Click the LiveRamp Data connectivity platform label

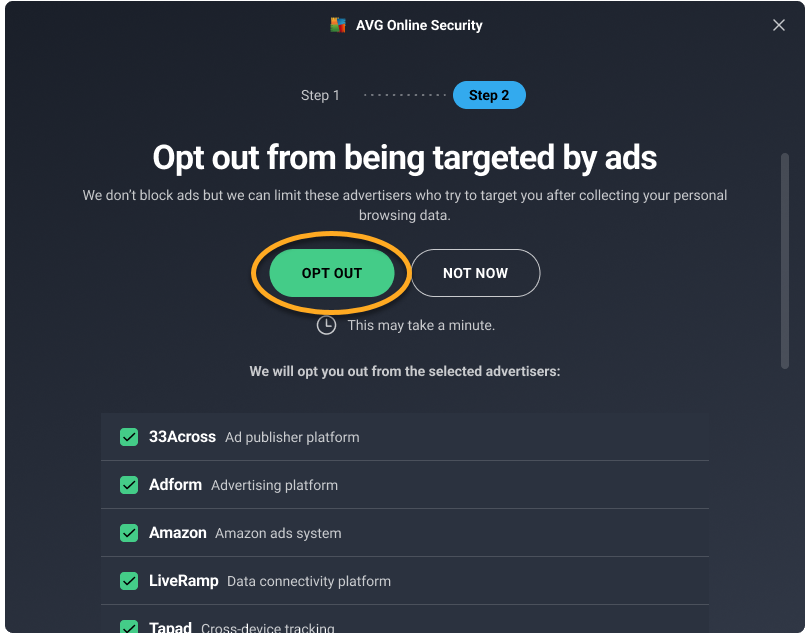click(270, 581)
